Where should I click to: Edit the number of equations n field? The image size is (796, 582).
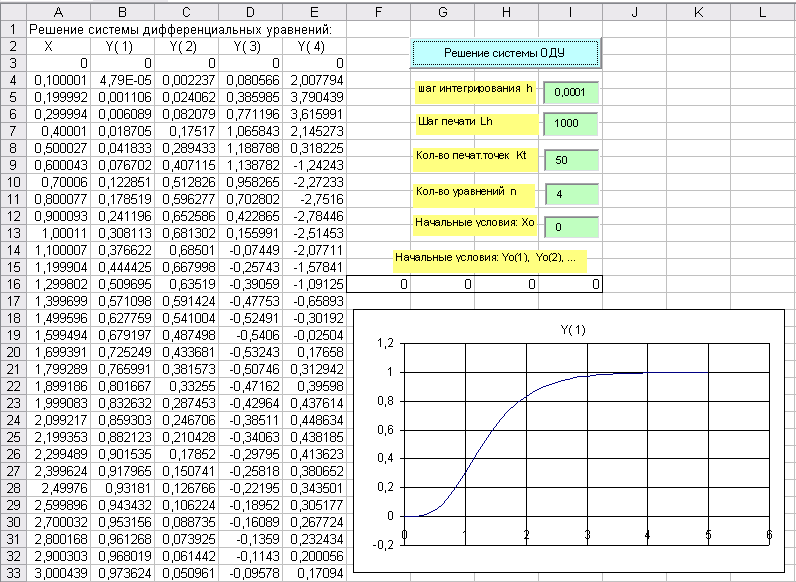572,194
